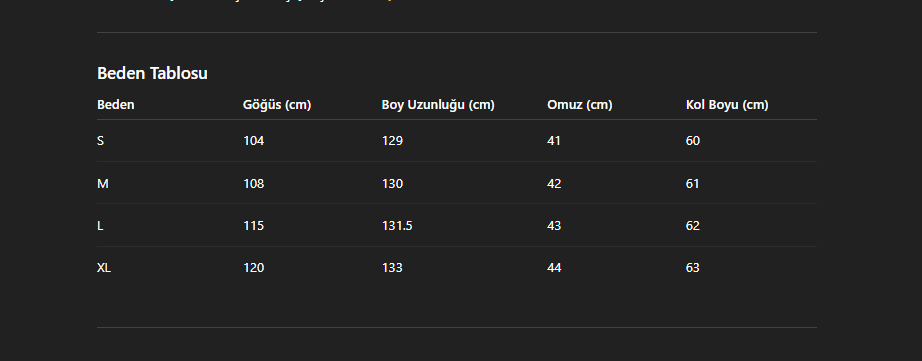922x361 pixels.
Task: Click the Boy Uzunluğu (cm) header
Action: click(438, 105)
